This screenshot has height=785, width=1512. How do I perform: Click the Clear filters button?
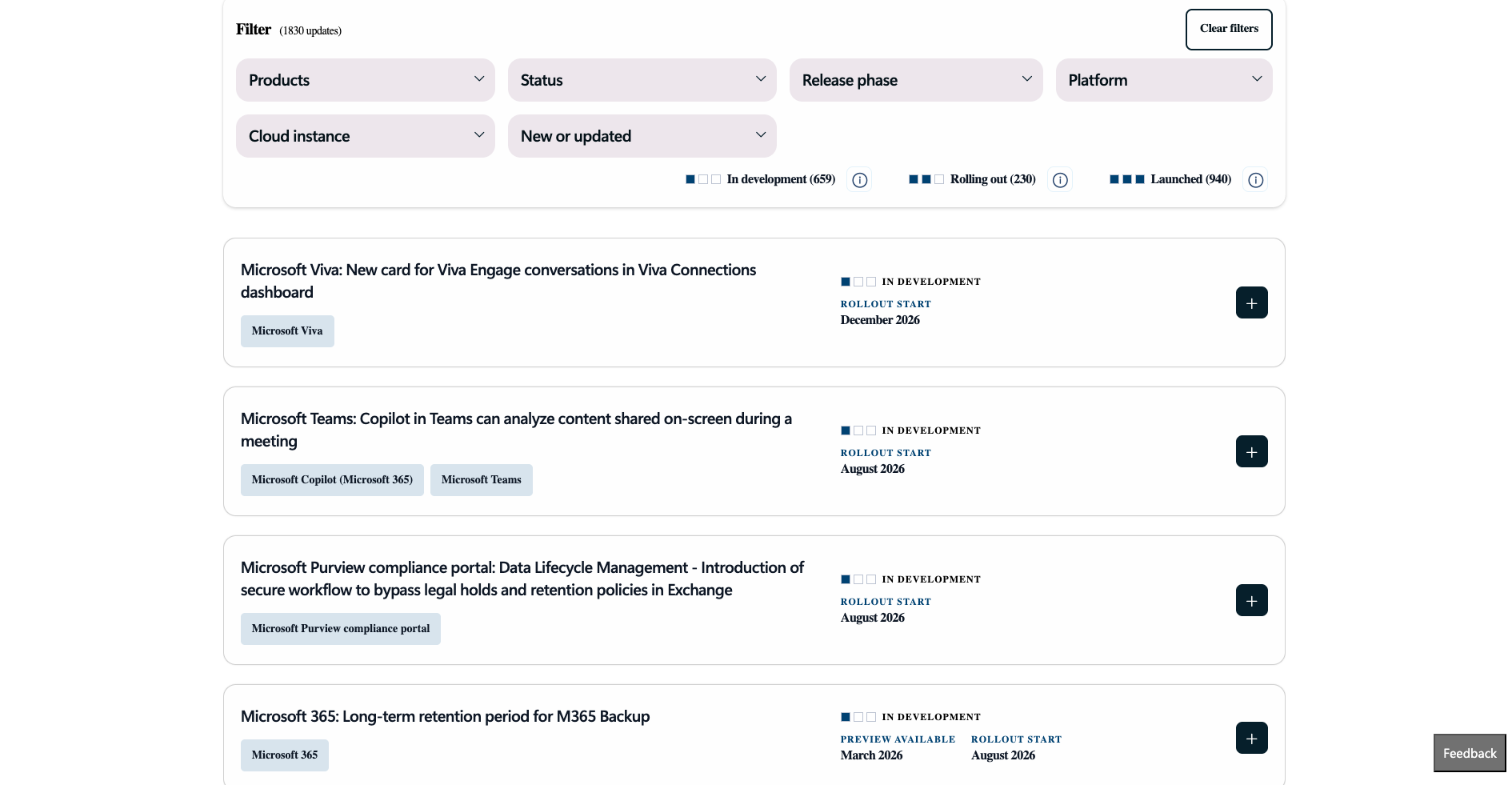(1229, 30)
